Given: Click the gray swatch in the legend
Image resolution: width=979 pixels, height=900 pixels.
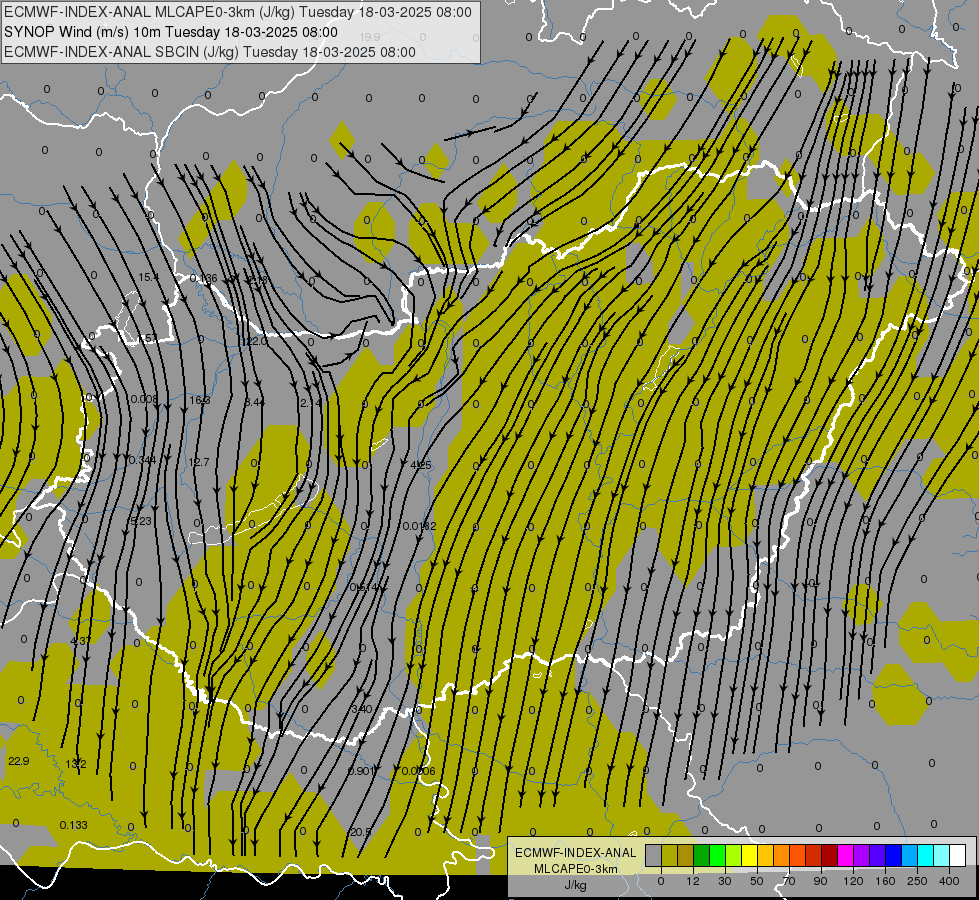Looking at the screenshot, I should pyautogui.click(x=654, y=855).
